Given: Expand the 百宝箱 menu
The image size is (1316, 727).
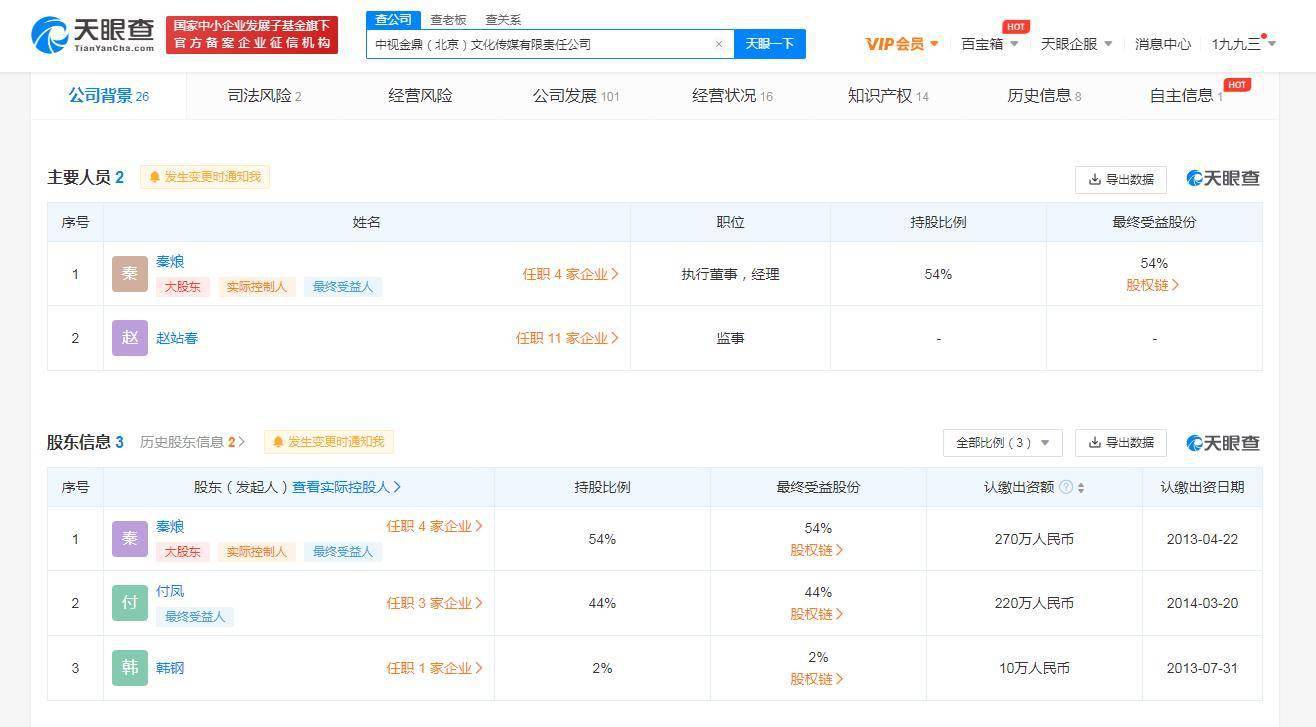Looking at the screenshot, I should click(x=989, y=44).
